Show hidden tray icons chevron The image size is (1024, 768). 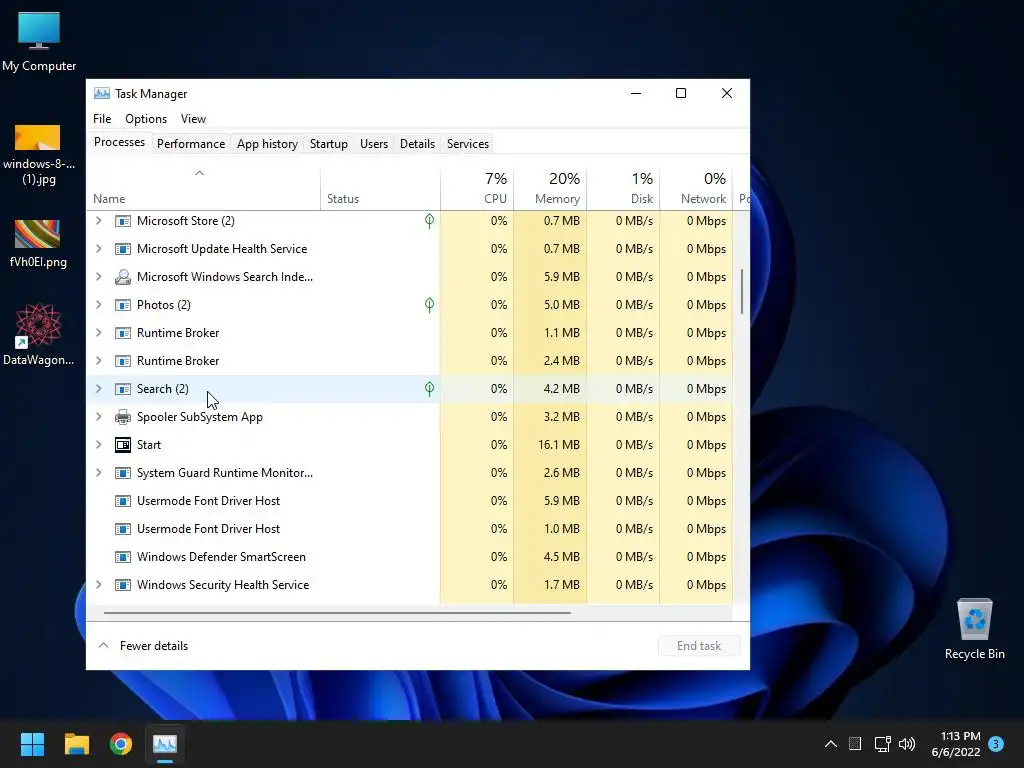(x=831, y=744)
